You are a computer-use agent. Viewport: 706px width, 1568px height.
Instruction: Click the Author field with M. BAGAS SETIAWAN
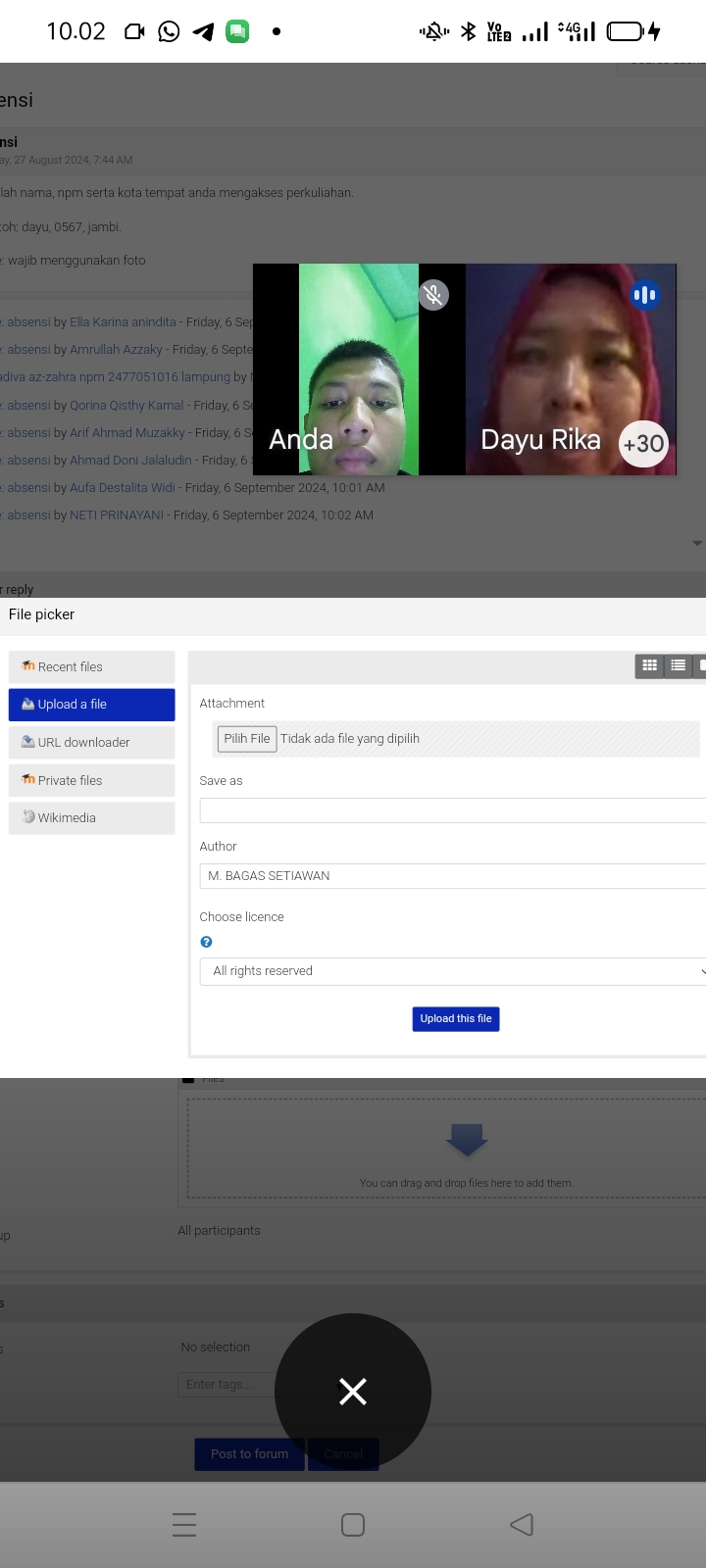(452, 876)
